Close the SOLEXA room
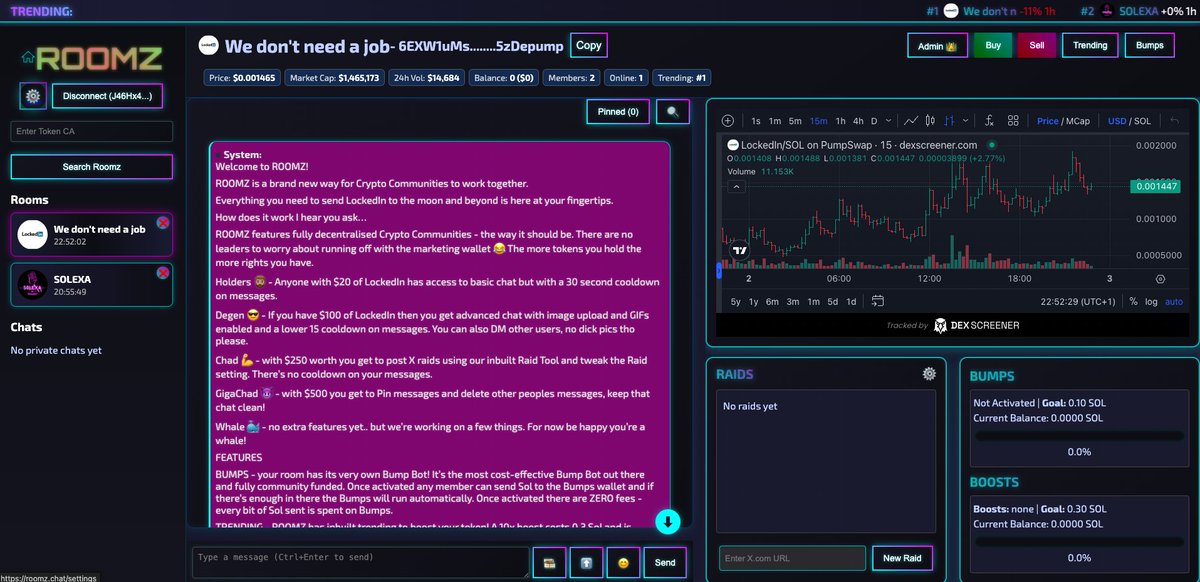1200x582 pixels. (163, 272)
